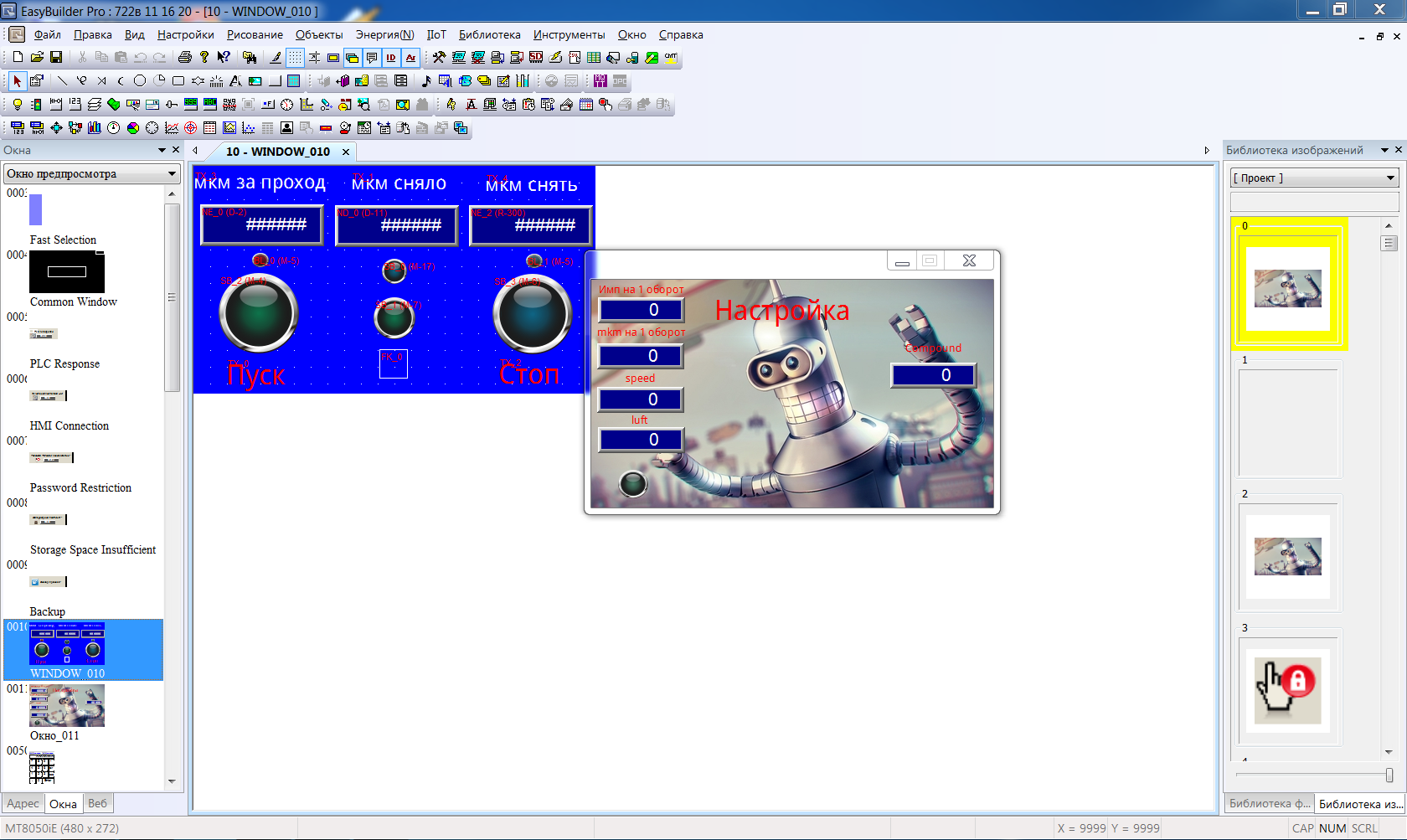Insert a bar graph object
The image size is (1407, 840).
(95, 127)
